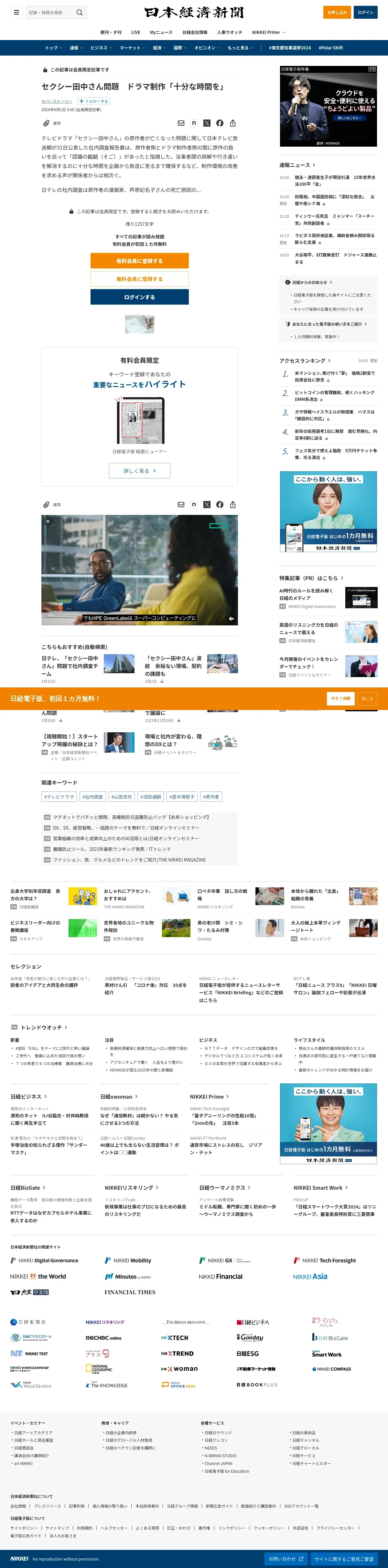Expand the トップ navigation dropdown

click(x=53, y=47)
